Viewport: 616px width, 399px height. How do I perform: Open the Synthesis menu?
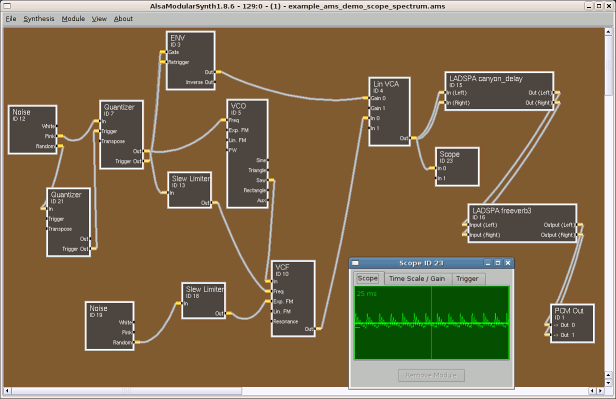38,18
